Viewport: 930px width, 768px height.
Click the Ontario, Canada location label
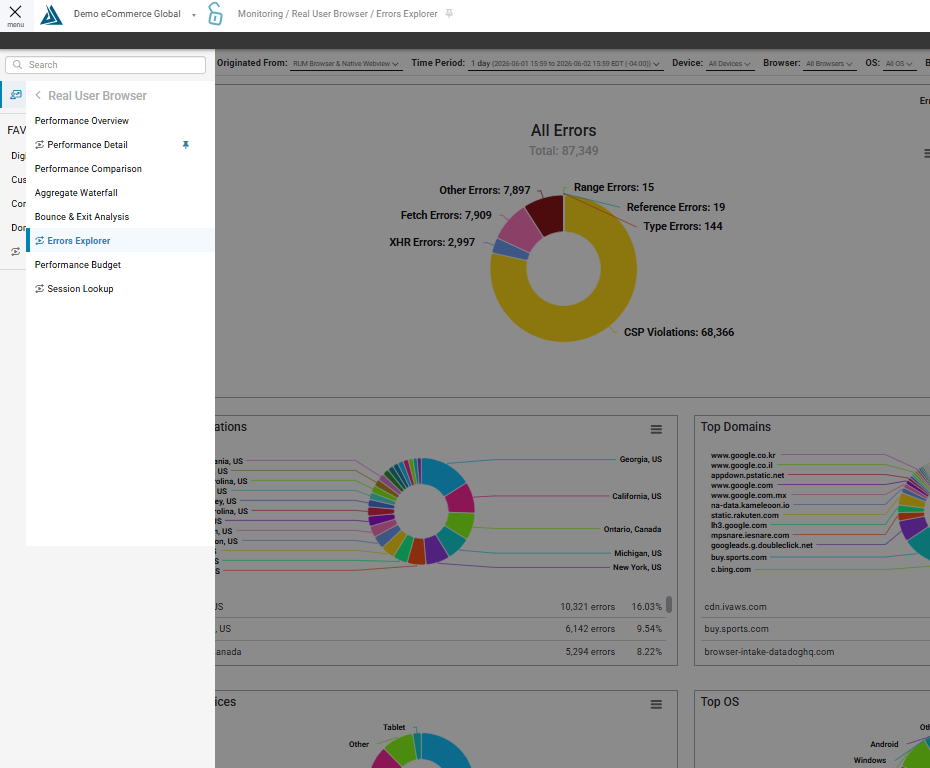tap(632, 529)
